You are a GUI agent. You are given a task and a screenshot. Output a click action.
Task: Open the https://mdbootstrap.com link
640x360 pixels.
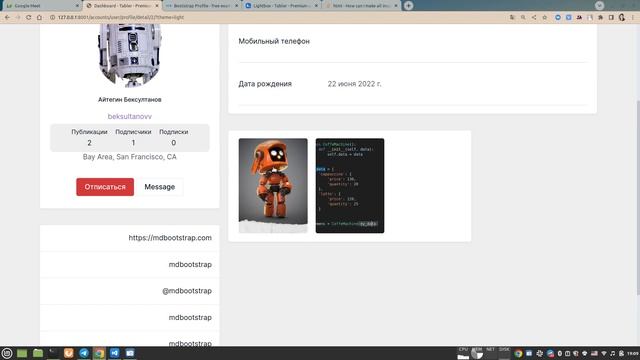(x=170, y=238)
